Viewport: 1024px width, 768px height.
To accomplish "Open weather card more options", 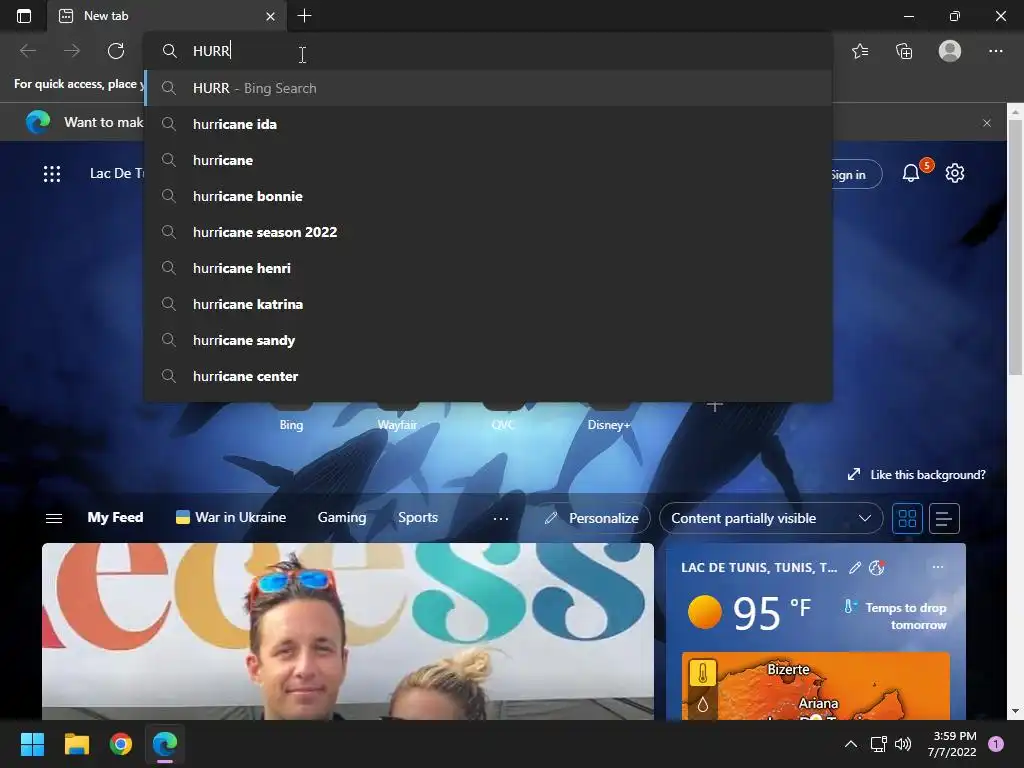I will (x=938, y=567).
